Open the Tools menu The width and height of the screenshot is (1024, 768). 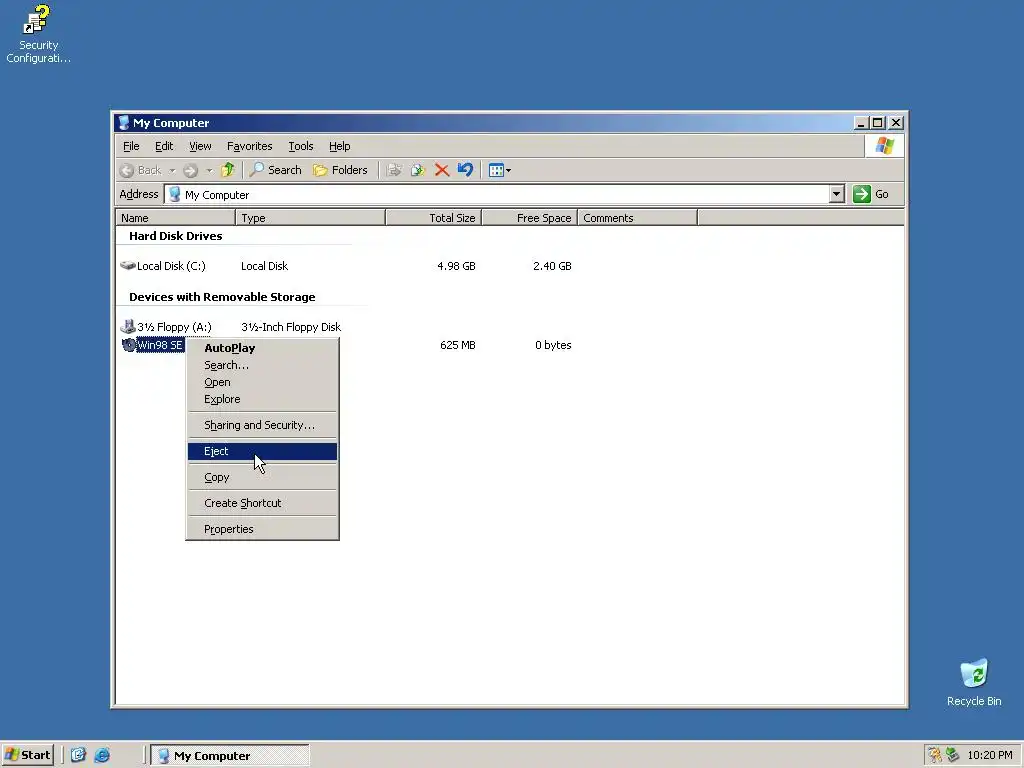(x=300, y=146)
